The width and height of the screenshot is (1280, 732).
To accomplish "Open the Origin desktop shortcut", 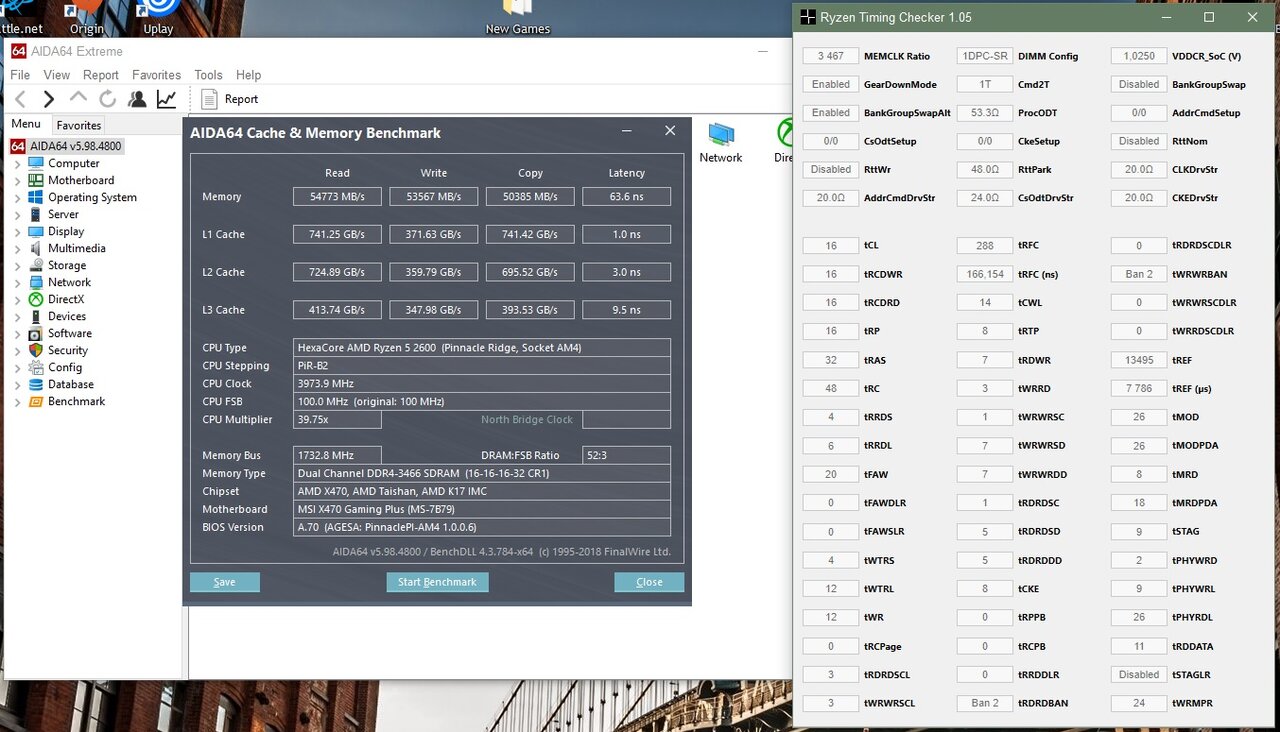I will pyautogui.click(x=87, y=18).
